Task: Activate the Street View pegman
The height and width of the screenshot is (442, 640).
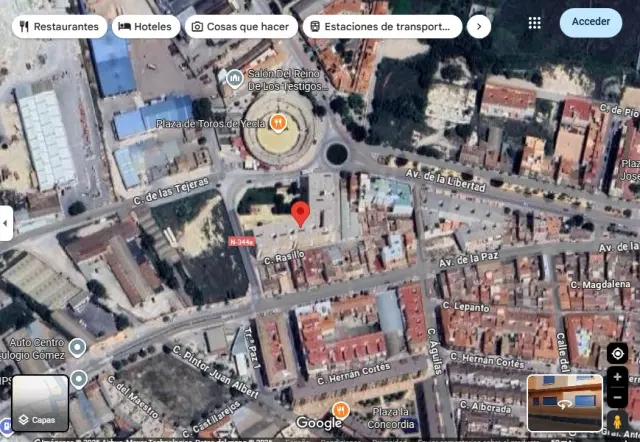Action: click(617, 422)
